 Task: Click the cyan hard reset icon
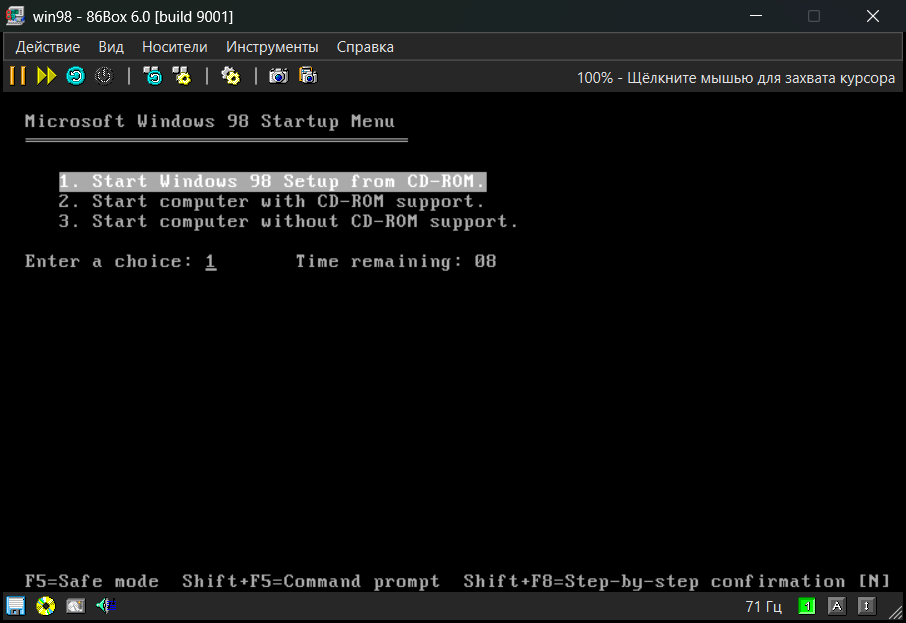point(76,76)
